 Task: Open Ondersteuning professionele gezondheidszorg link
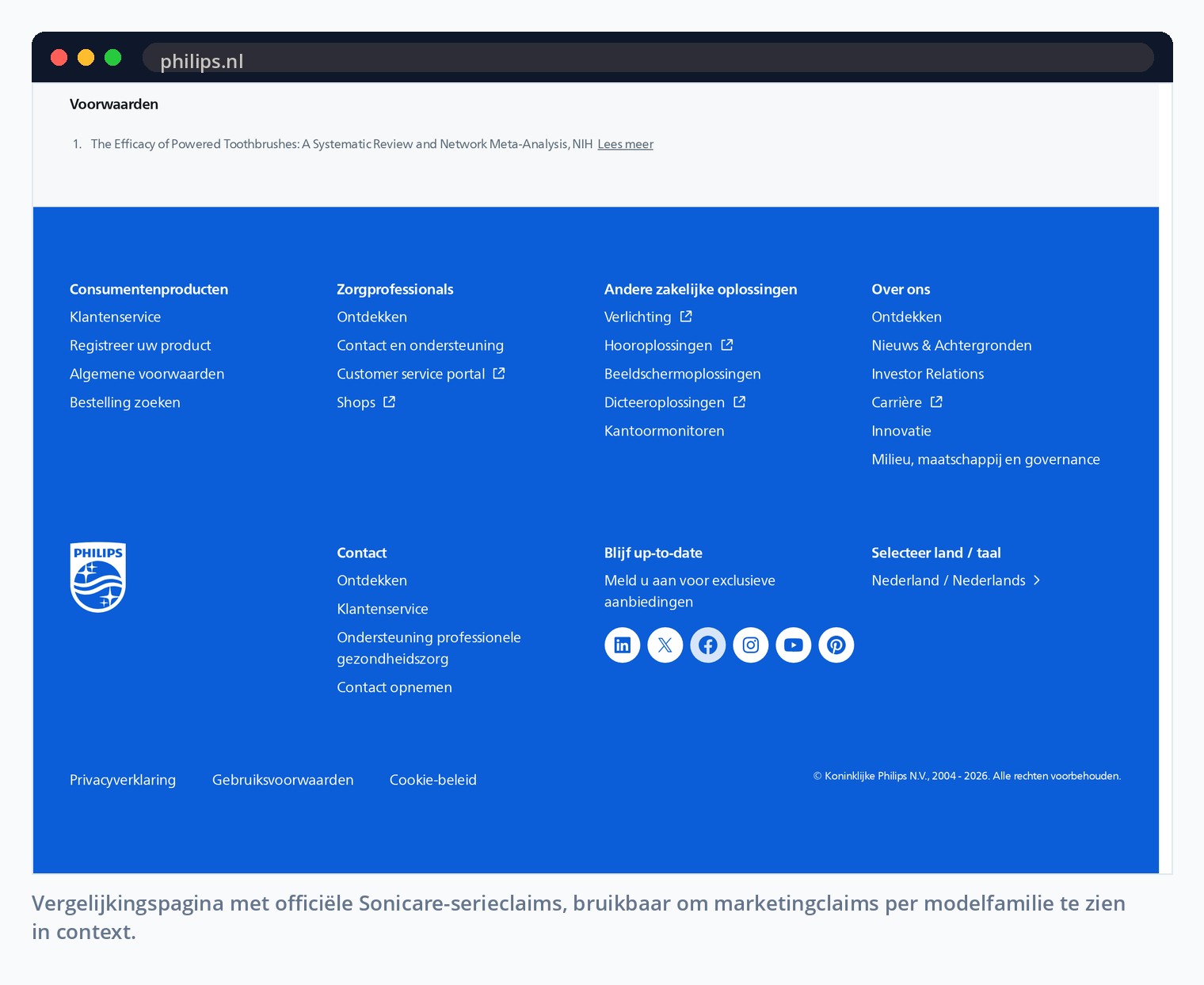click(x=429, y=648)
